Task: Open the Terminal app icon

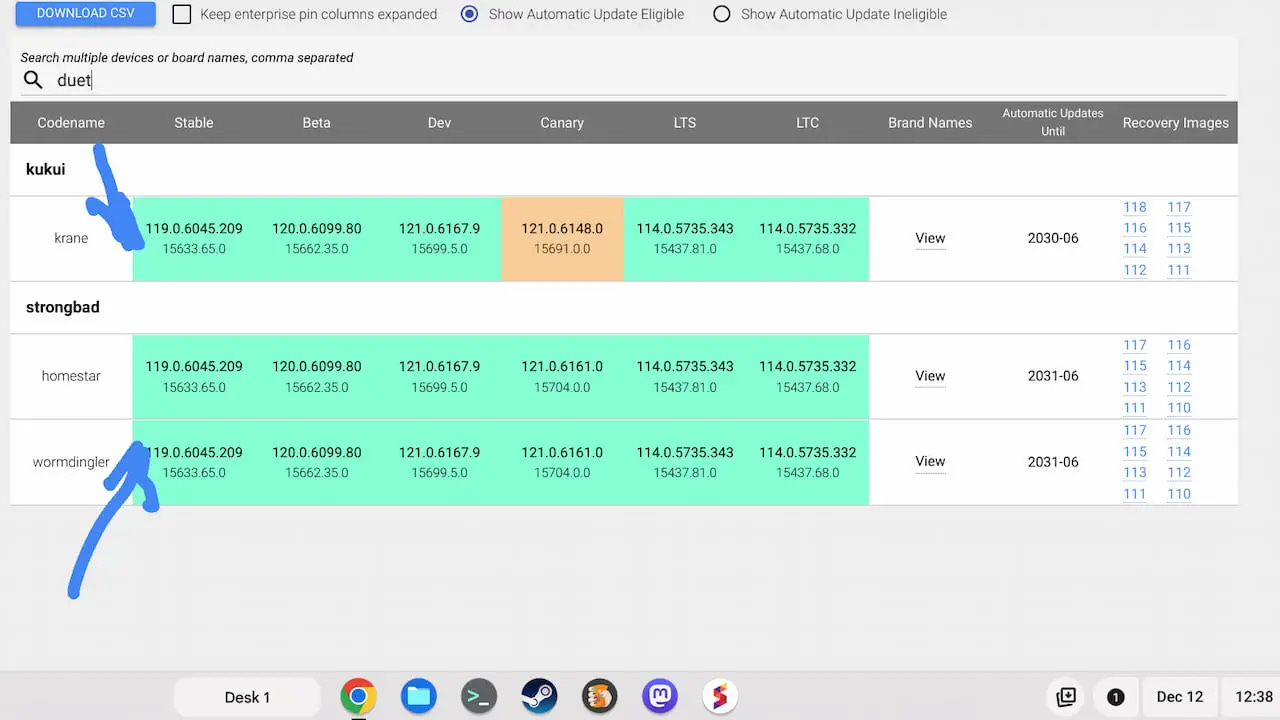Action: pos(479,697)
